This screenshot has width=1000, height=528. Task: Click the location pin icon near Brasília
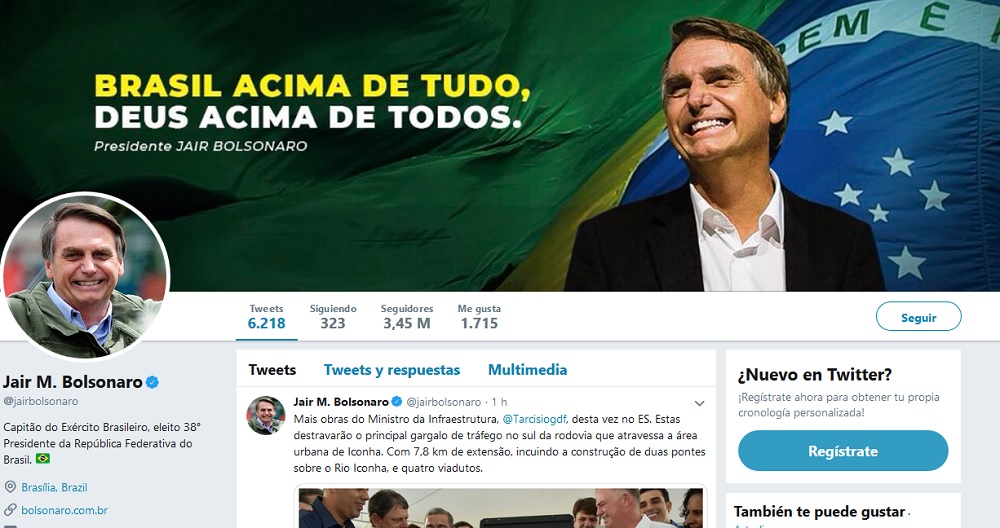click(x=10, y=487)
